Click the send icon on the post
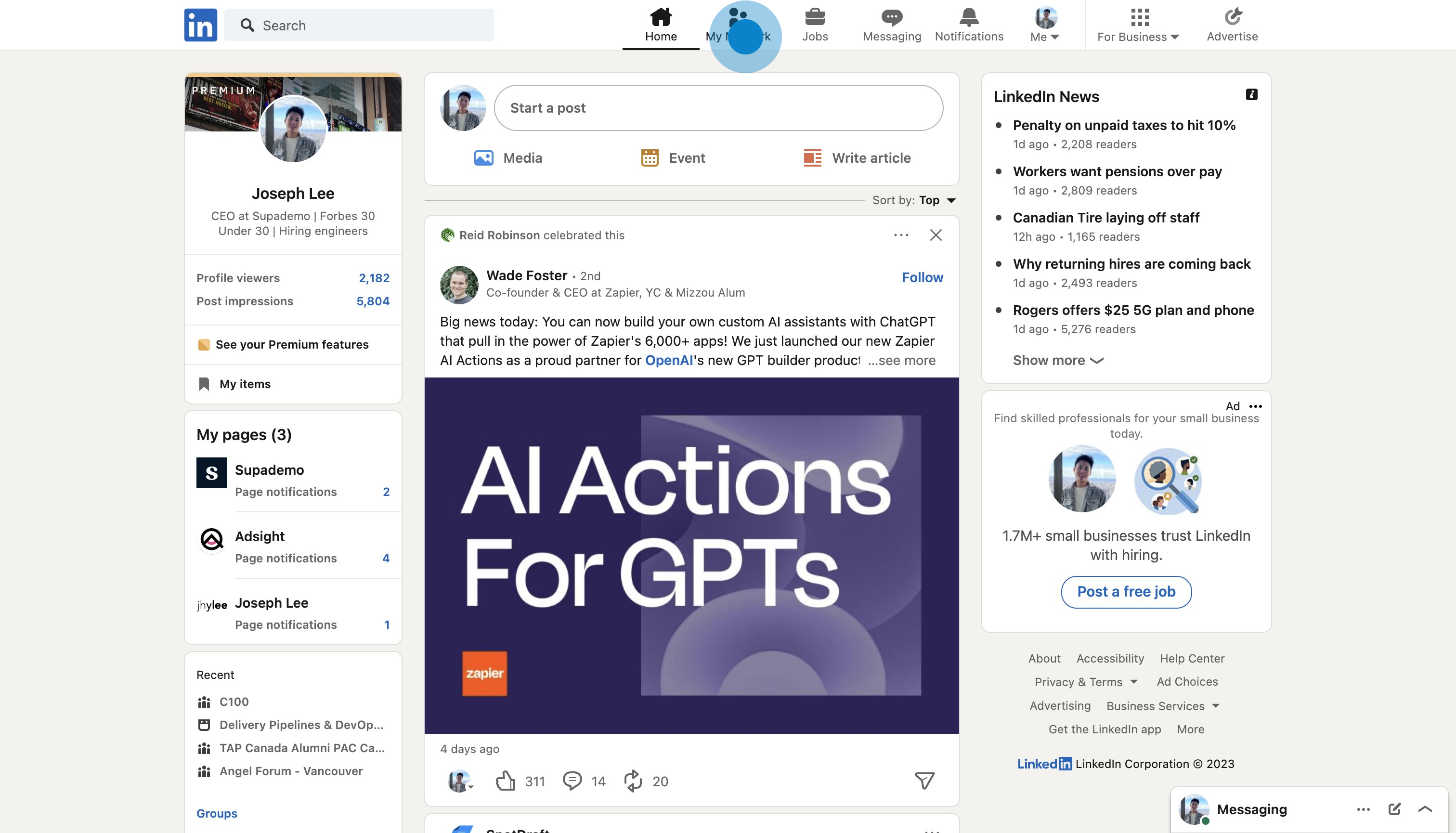The height and width of the screenshot is (833, 1456). 924,781
